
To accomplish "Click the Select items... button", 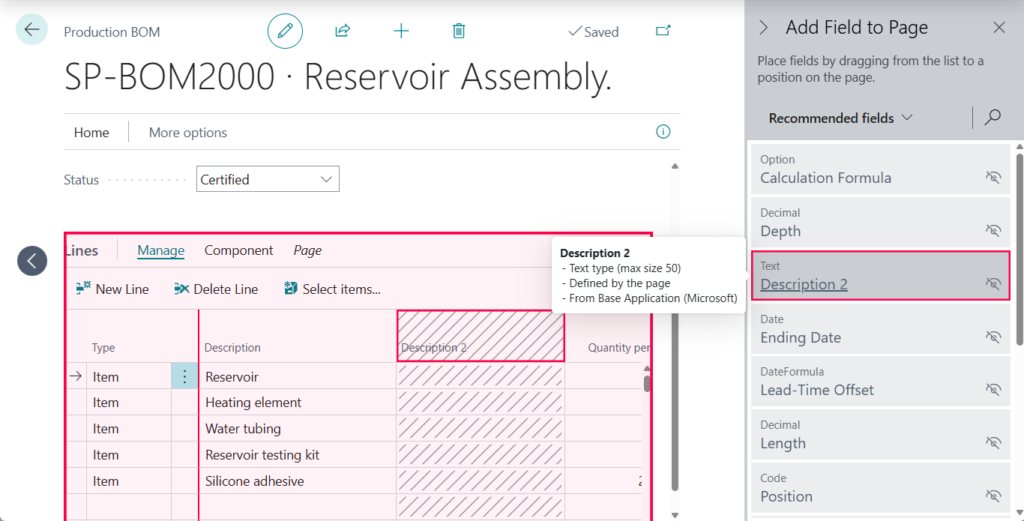I will tap(332, 289).
